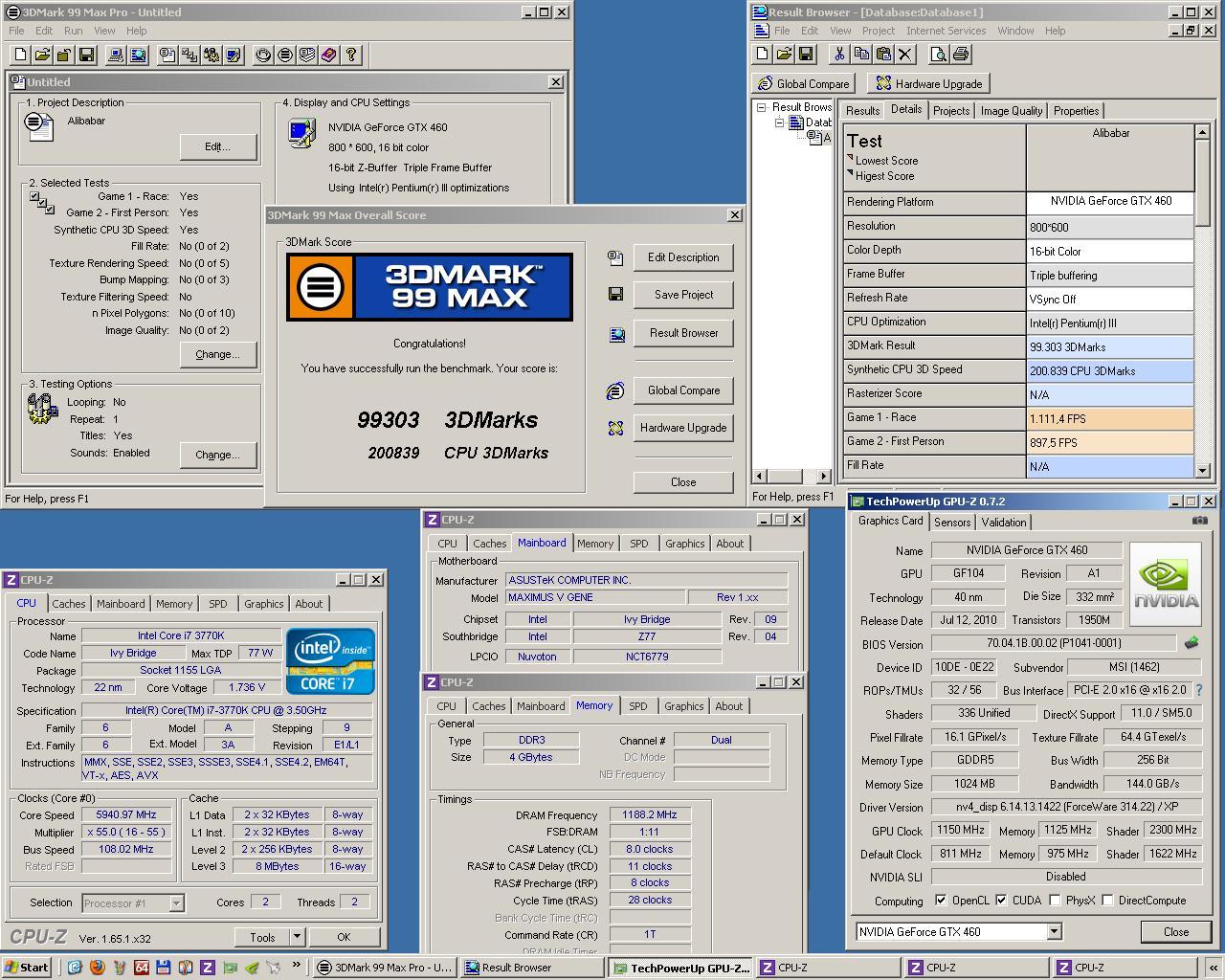Switch to Image Quality tab in Result Browser
This screenshot has height=980, width=1225.
(x=1011, y=111)
